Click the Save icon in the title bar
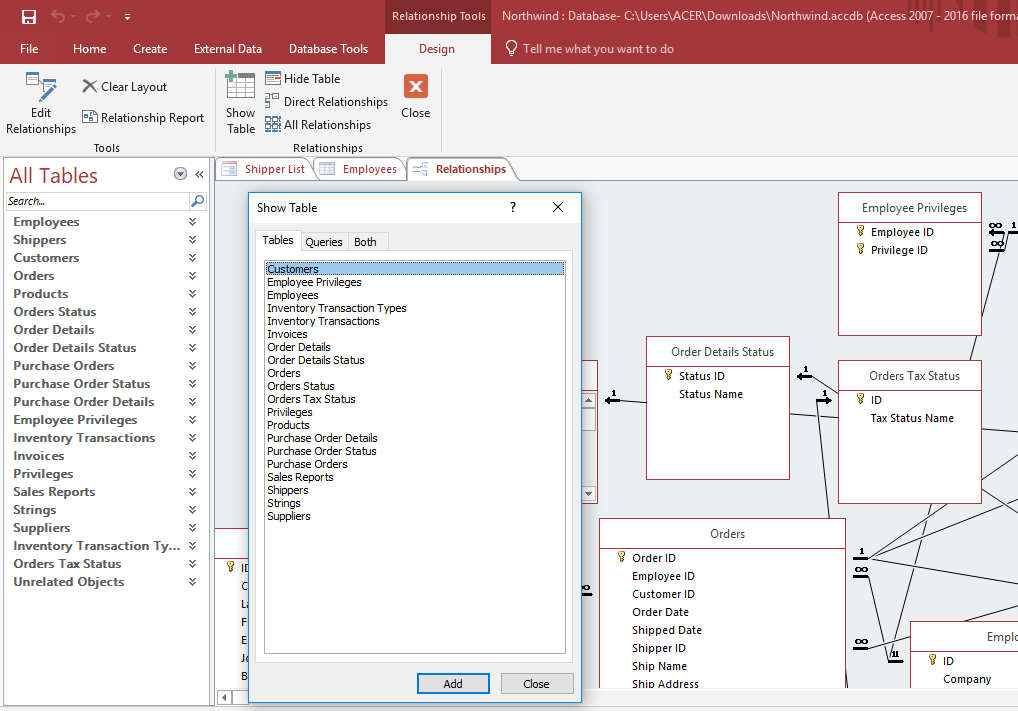 tap(28, 17)
